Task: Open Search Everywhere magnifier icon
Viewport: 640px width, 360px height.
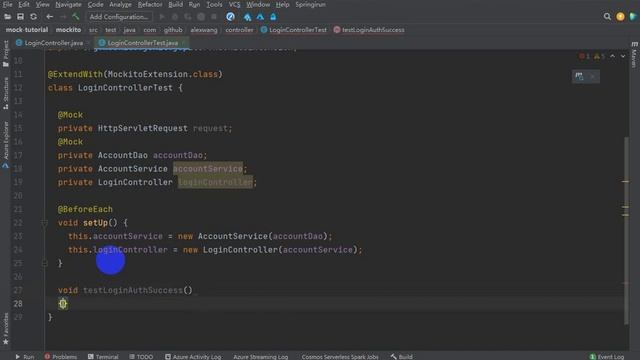Action: click(x=607, y=17)
